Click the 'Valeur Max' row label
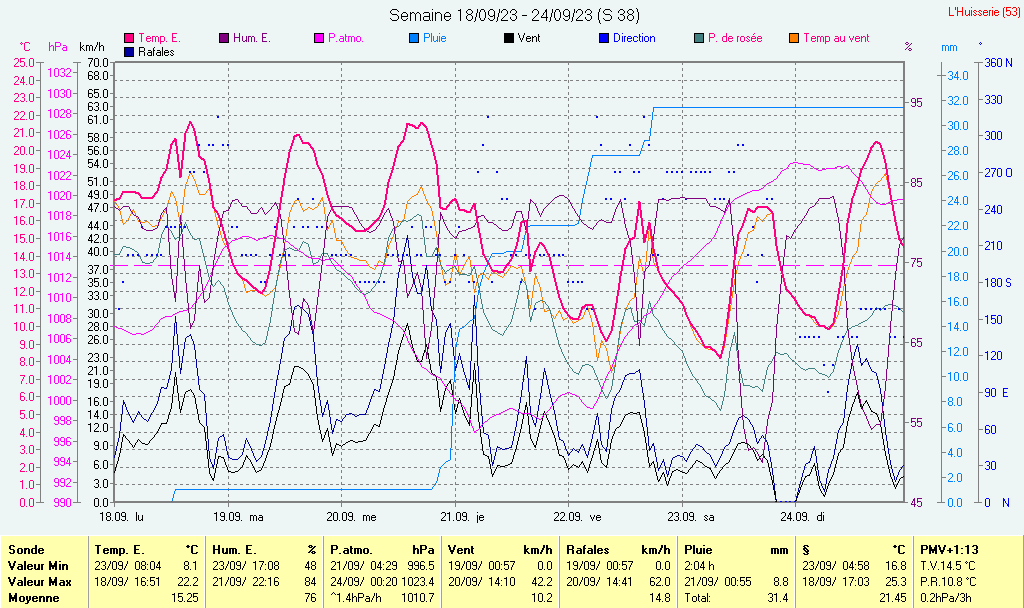Viewport: 1024px width, 608px height. click(x=39, y=582)
